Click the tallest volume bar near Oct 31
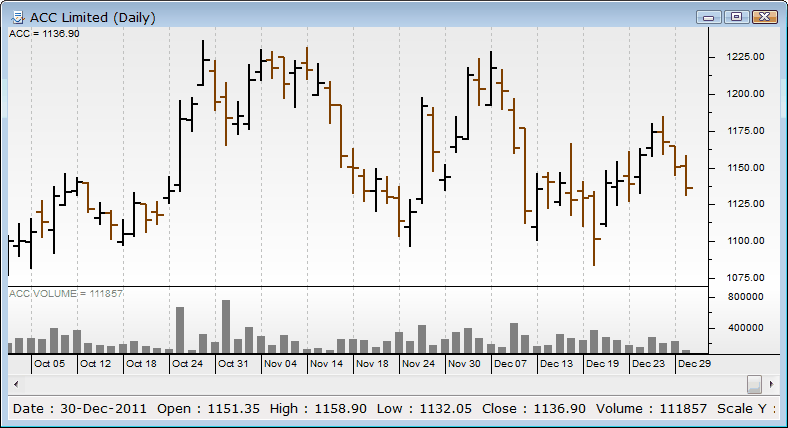This screenshot has width=788, height=428. 226,326
